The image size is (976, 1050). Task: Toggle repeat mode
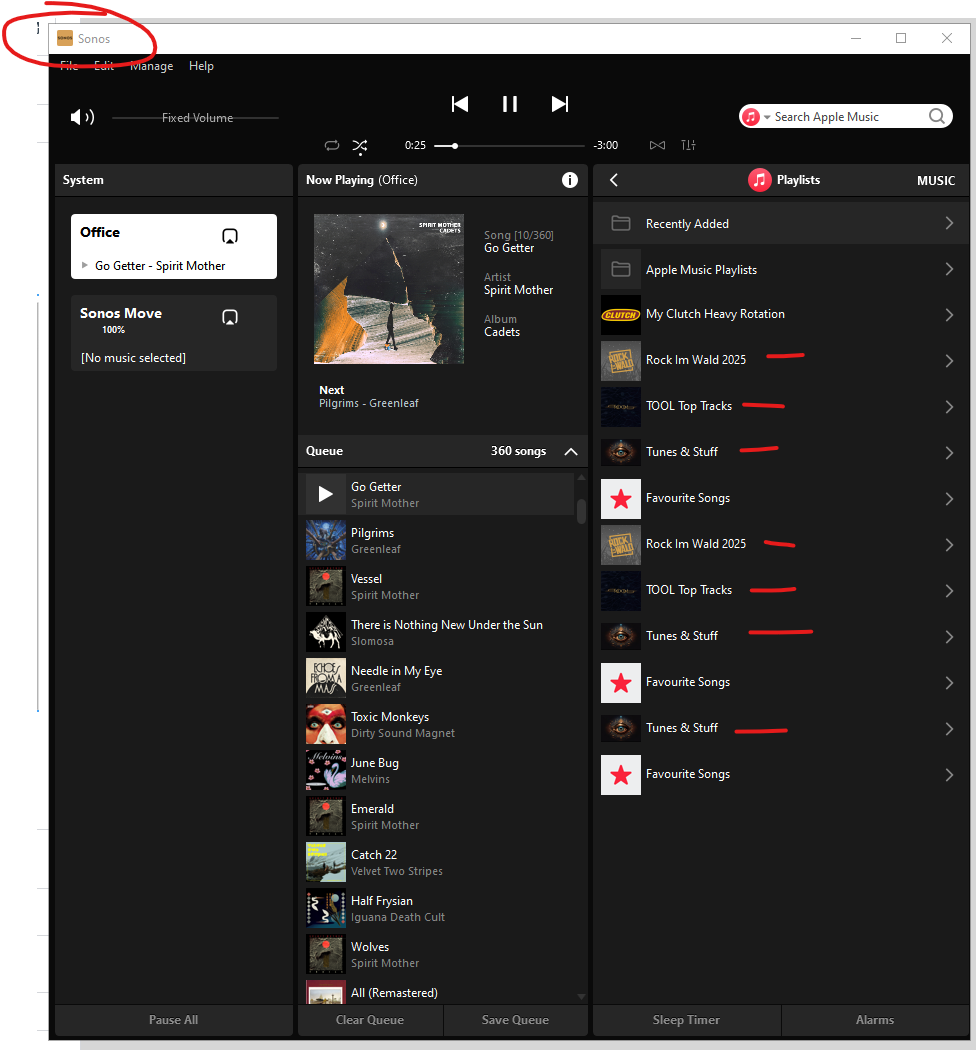pyautogui.click(x=332, y=145)
